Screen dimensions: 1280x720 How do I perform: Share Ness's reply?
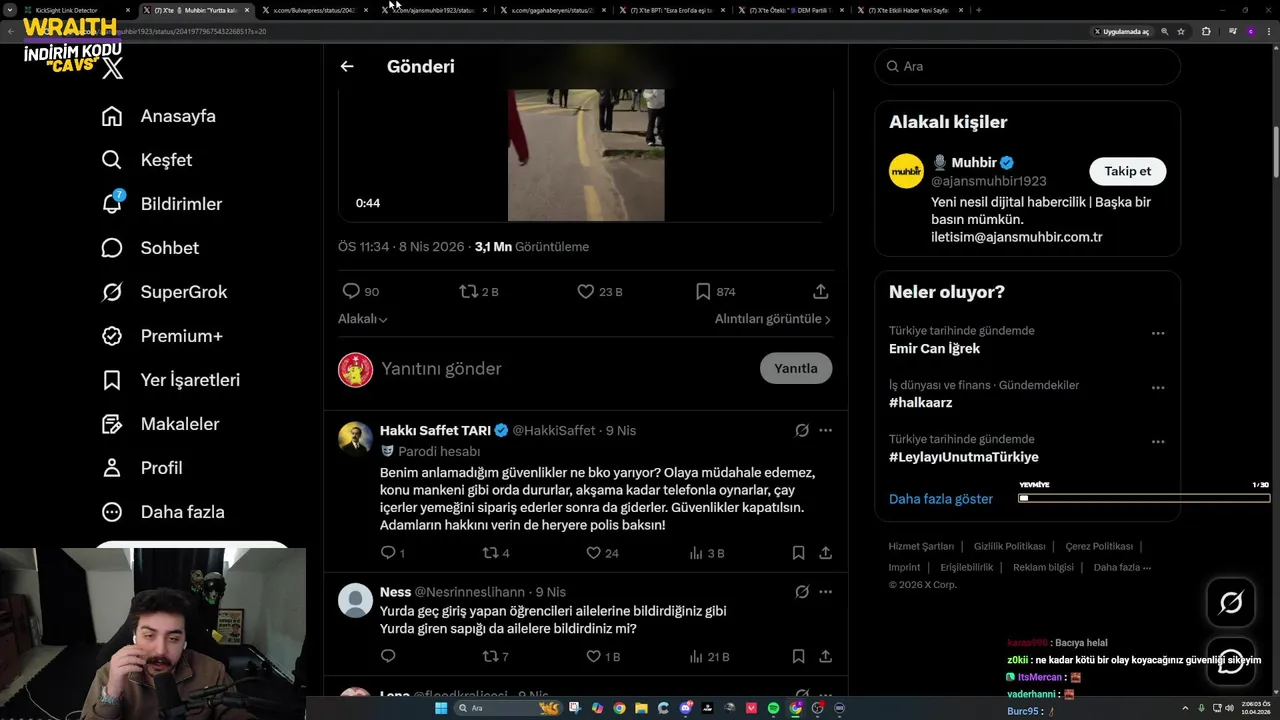[825, 656]
